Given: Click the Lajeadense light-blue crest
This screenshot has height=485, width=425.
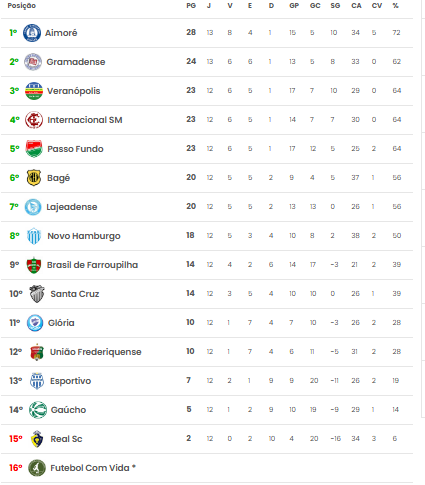Looking at the screenshot, I should 33,207.
